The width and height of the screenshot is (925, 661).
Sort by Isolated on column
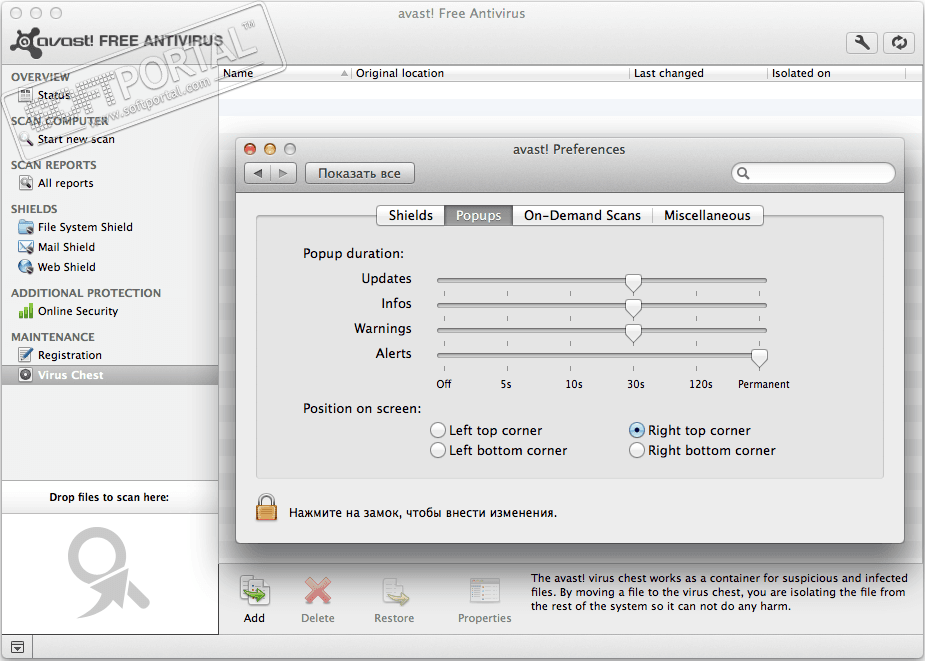(x=837, y=73)
